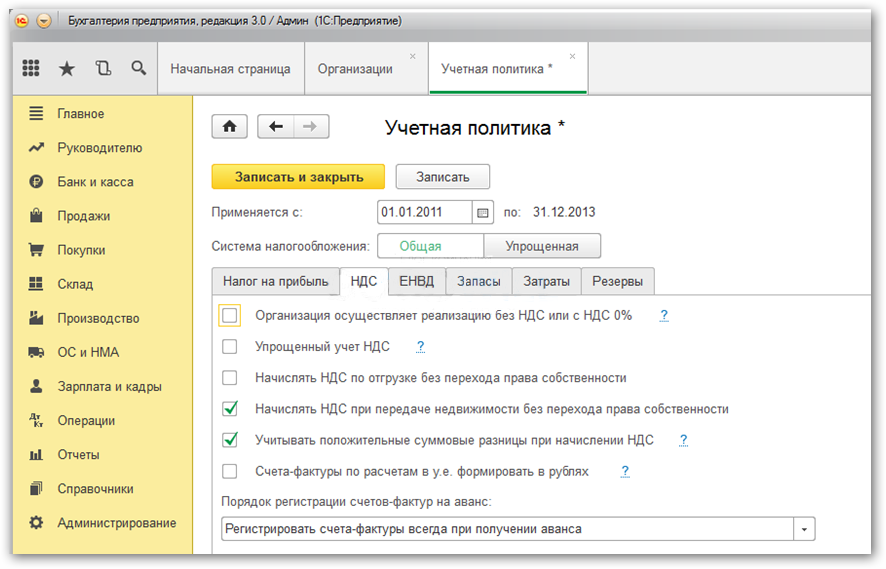Expand invoice registration order dropdown
The image size is (886, 569).
(804, 529)
